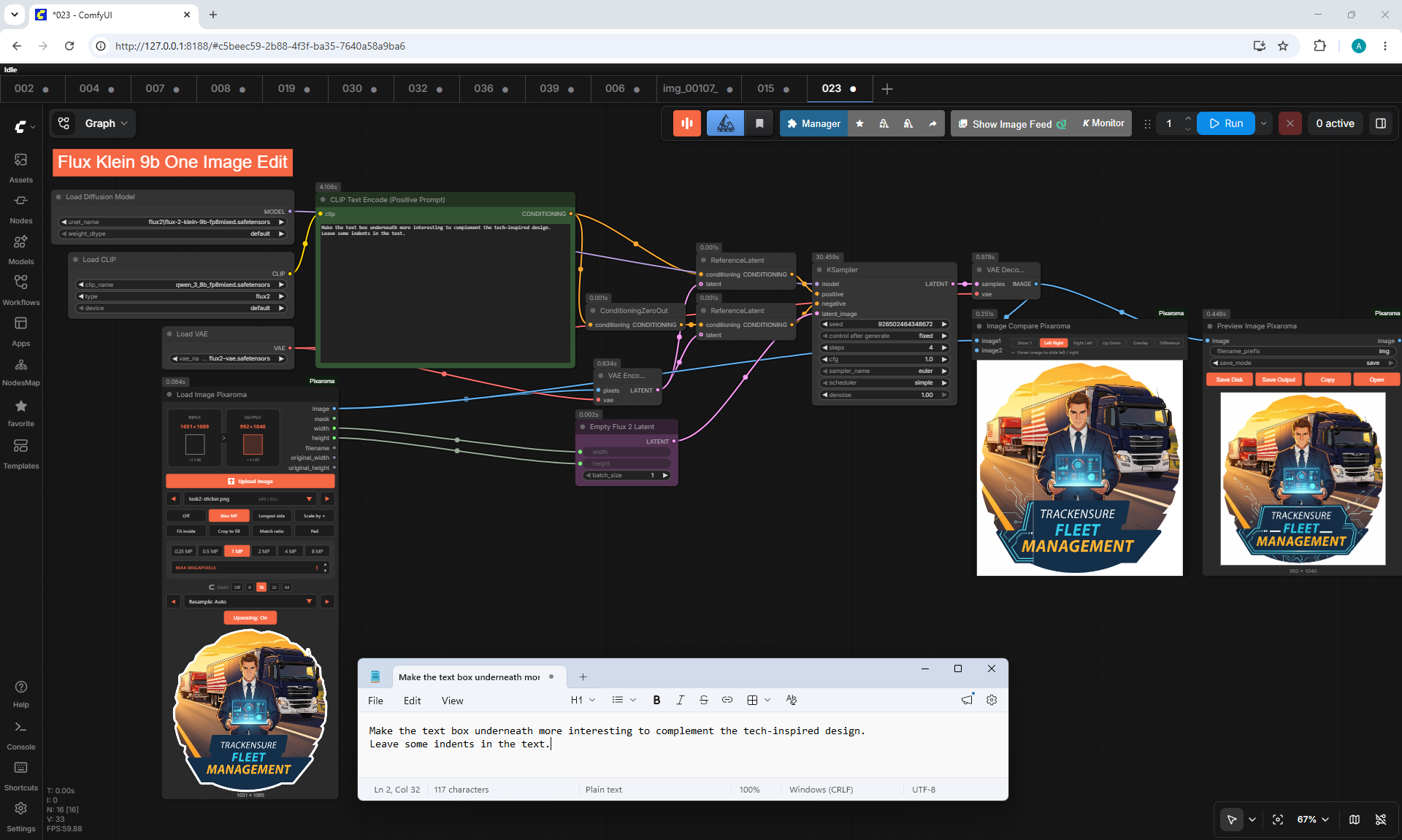Click the insert link icon in Notepad
This screenshot has width=1402, height=840.
(727, 700)
